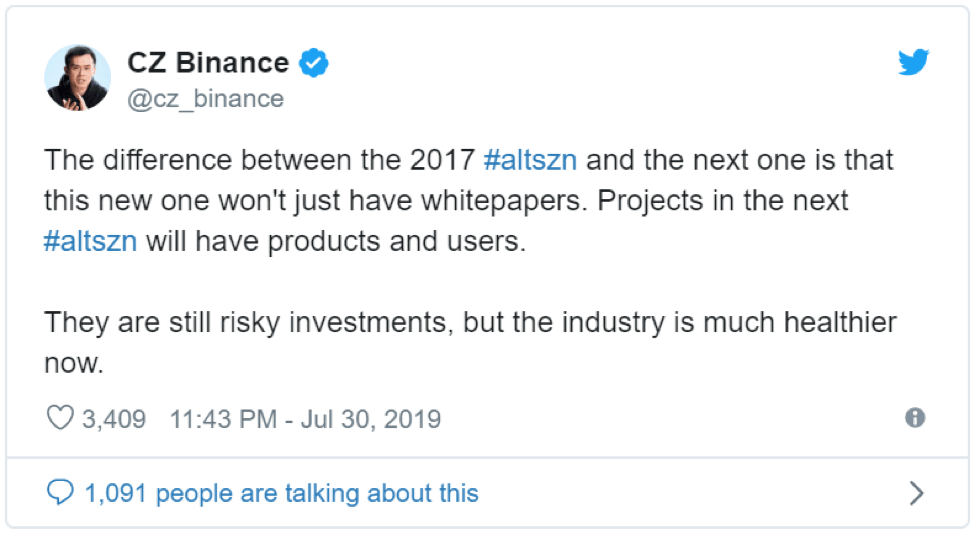Open the CZ Binance profile photo
The width and height of the screenshot is (974, 533).
(78, 78)
